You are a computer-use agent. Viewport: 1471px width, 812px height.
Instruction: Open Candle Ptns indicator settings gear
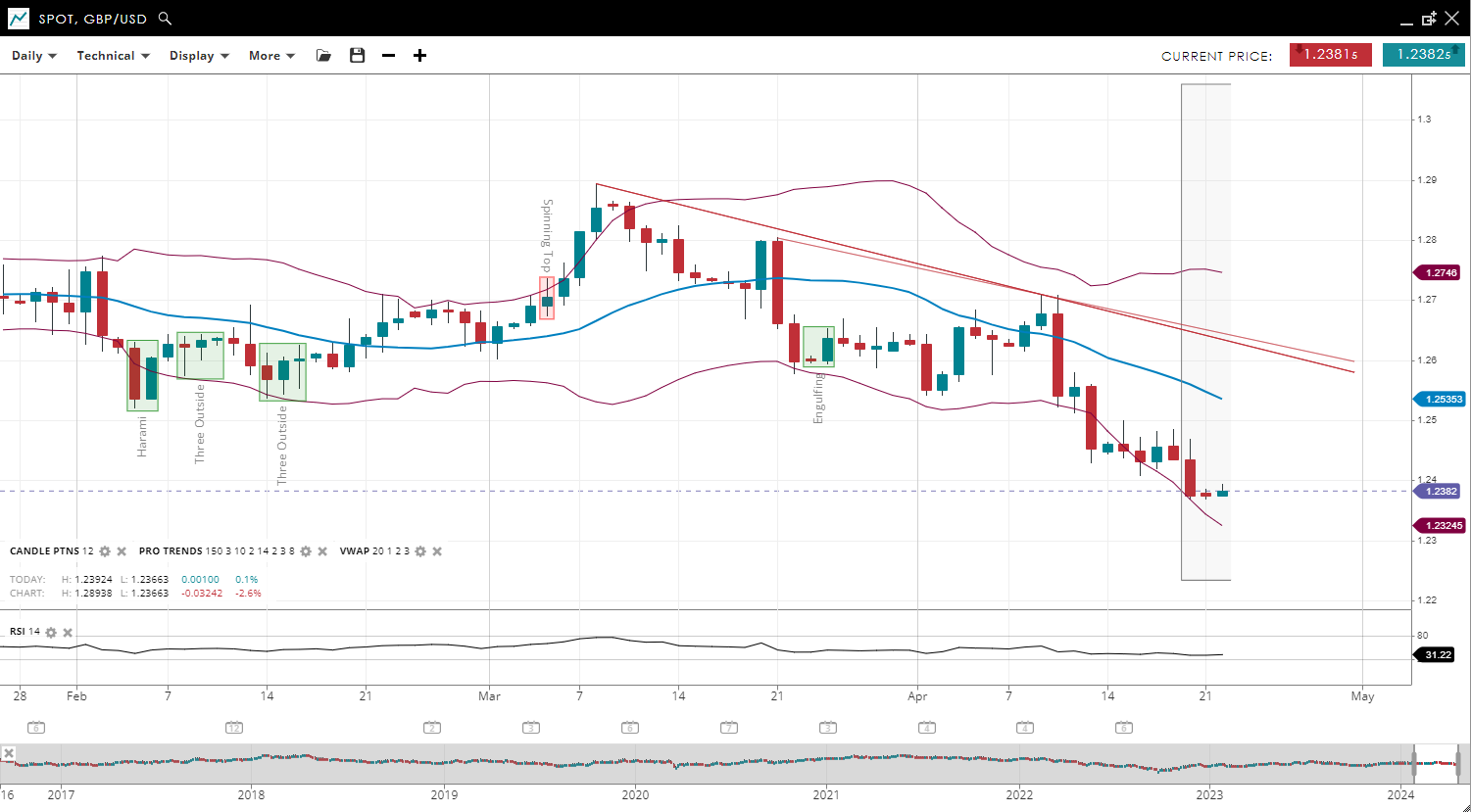pos(105,551)
